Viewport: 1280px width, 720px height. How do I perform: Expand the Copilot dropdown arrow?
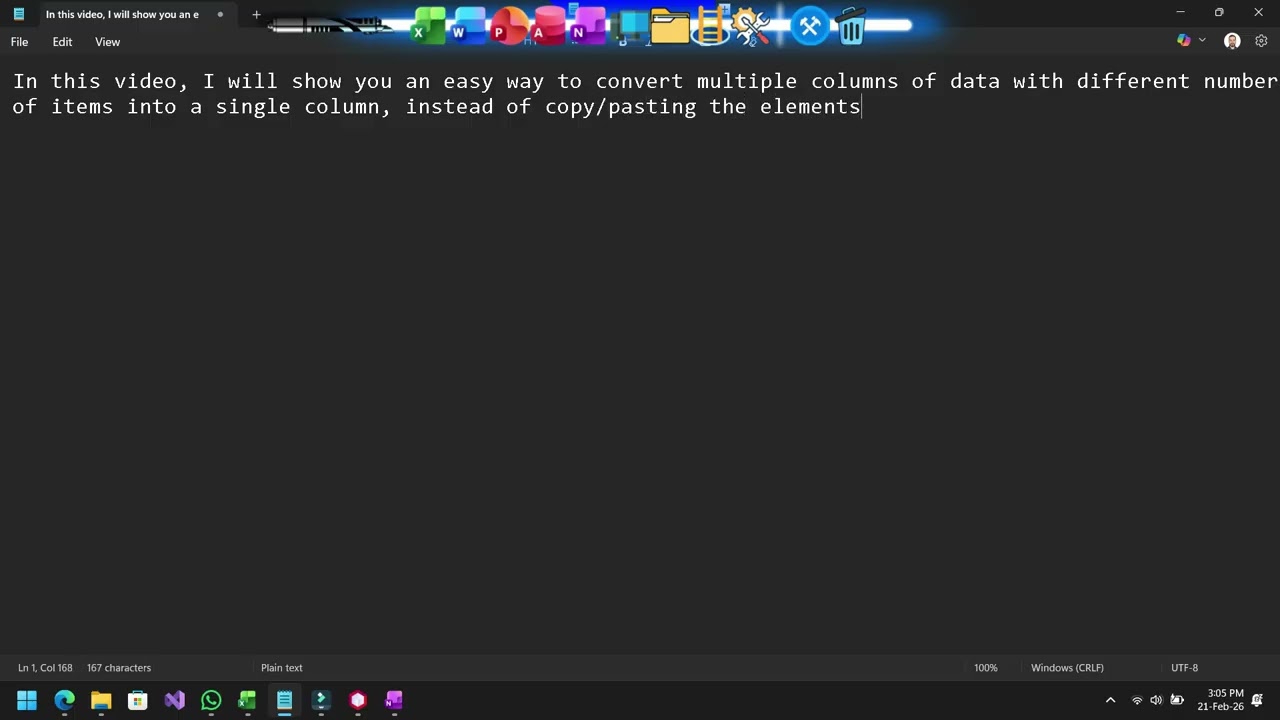(x=1202, y=41)
